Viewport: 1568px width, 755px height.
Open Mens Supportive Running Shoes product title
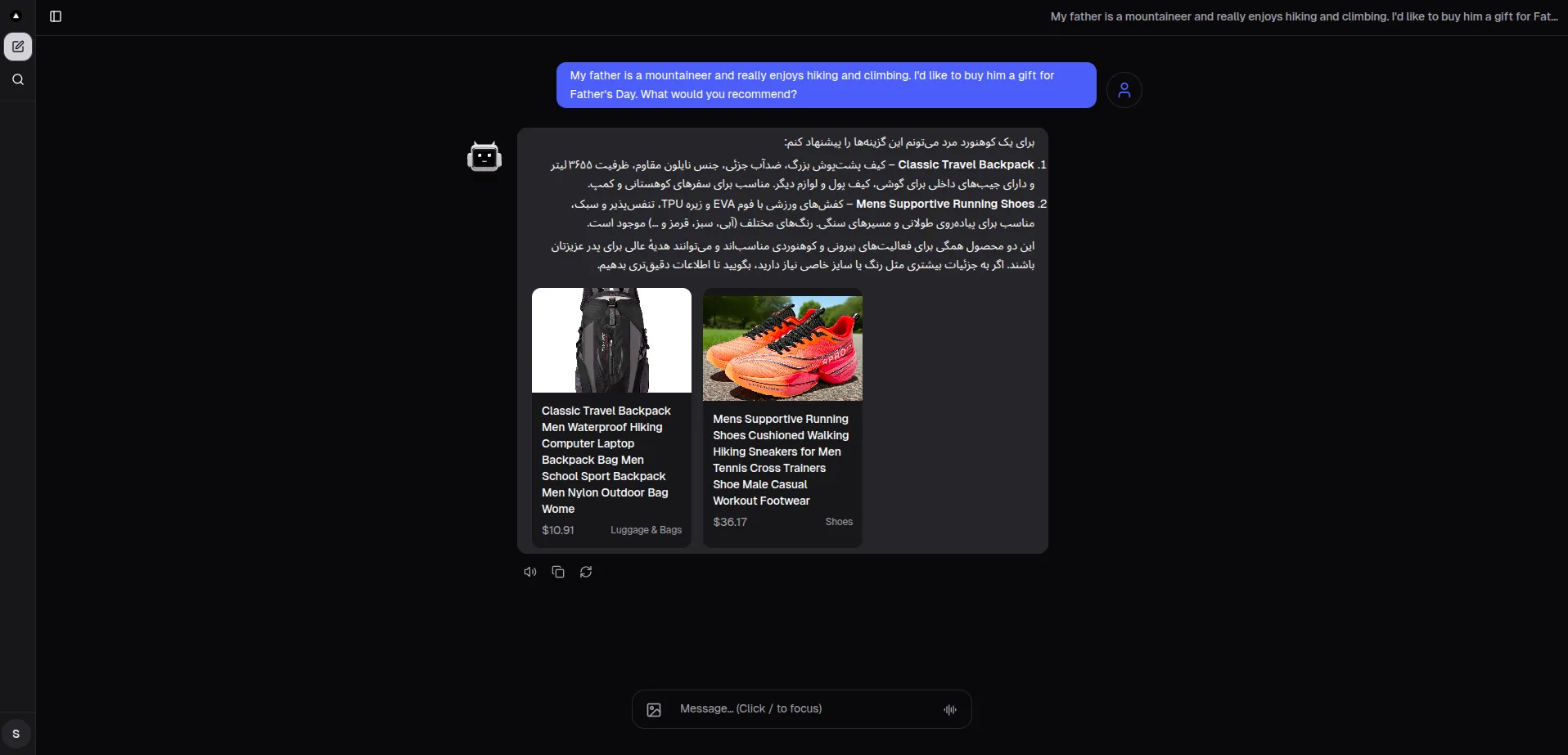(x=782, y=460)
